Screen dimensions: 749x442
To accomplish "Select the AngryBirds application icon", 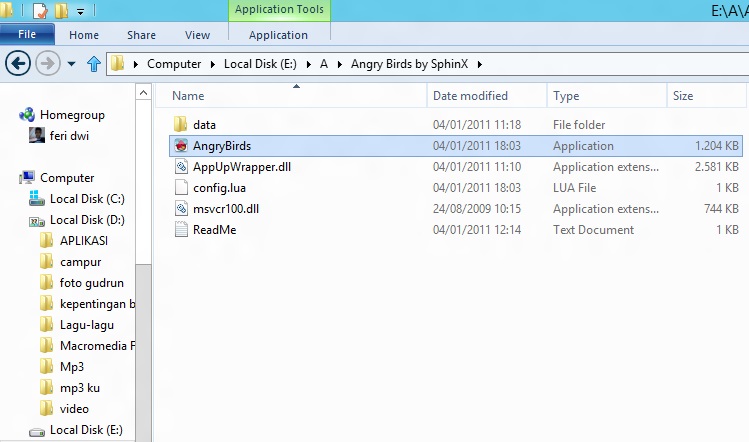I will click(181, 146).
